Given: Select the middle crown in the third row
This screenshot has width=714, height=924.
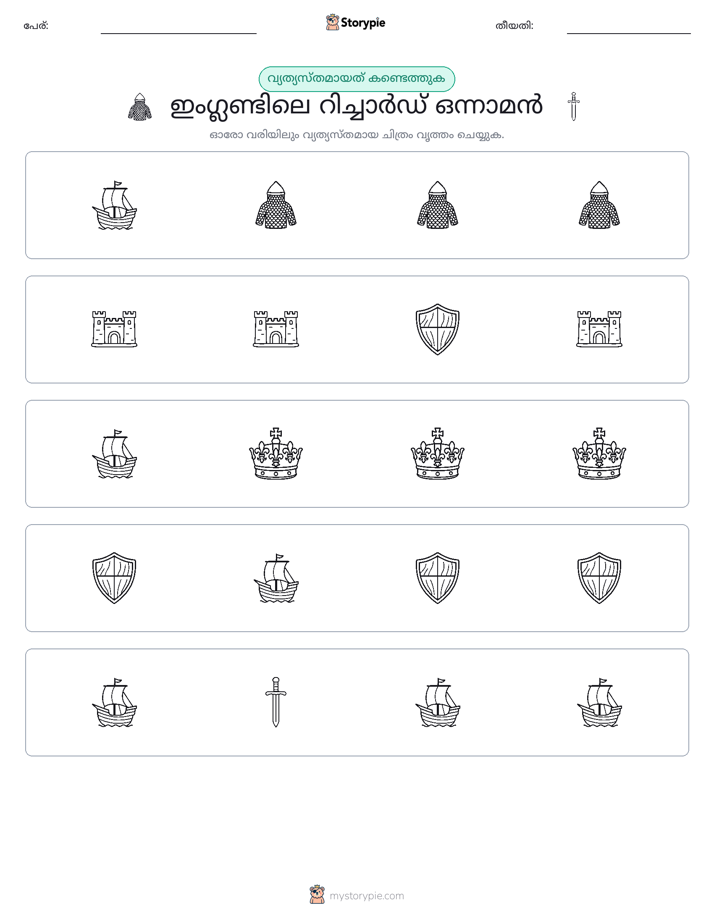Looking at the screenshot, I should tap(437, 453).
